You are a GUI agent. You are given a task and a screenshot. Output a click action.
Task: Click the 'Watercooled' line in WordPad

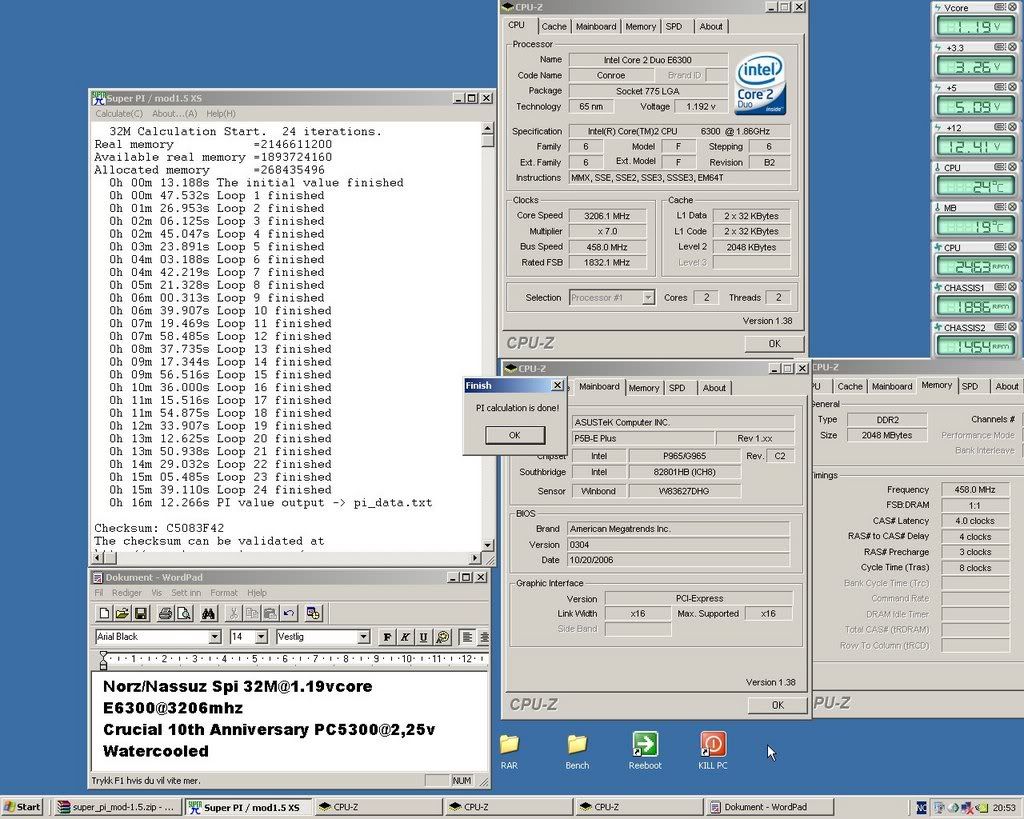[155, 751]
